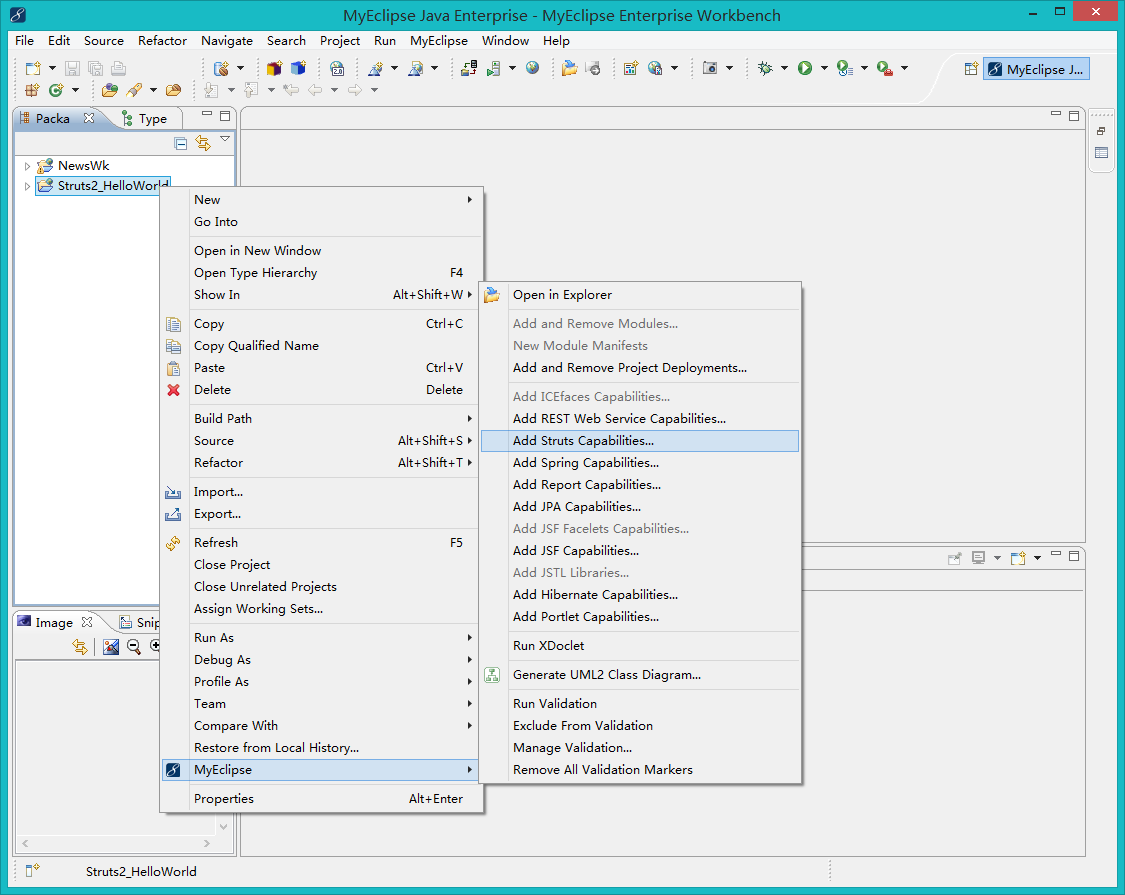Choose Add Hibernate Capabilities...
The width and height of the screenshot is (1125, 895).
click(x=639, y=594)
